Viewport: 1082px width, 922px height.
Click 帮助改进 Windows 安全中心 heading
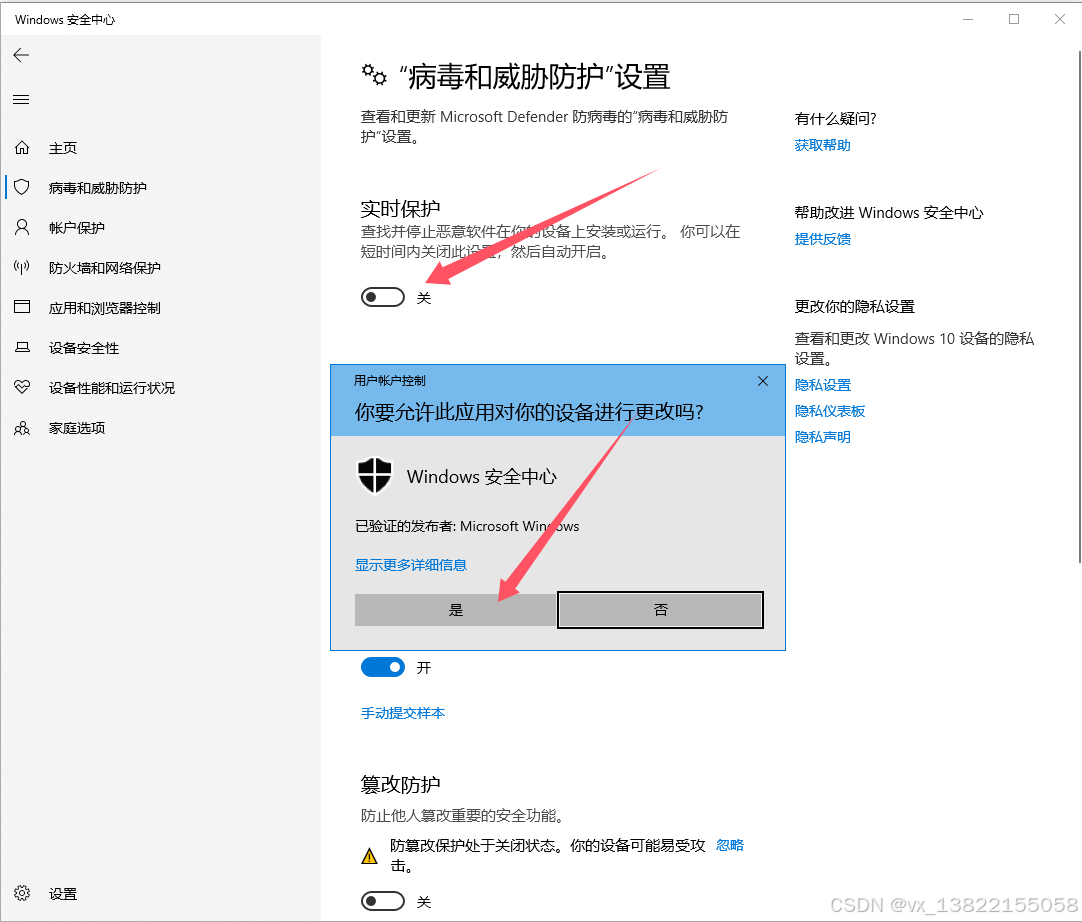tap(889, 213)
